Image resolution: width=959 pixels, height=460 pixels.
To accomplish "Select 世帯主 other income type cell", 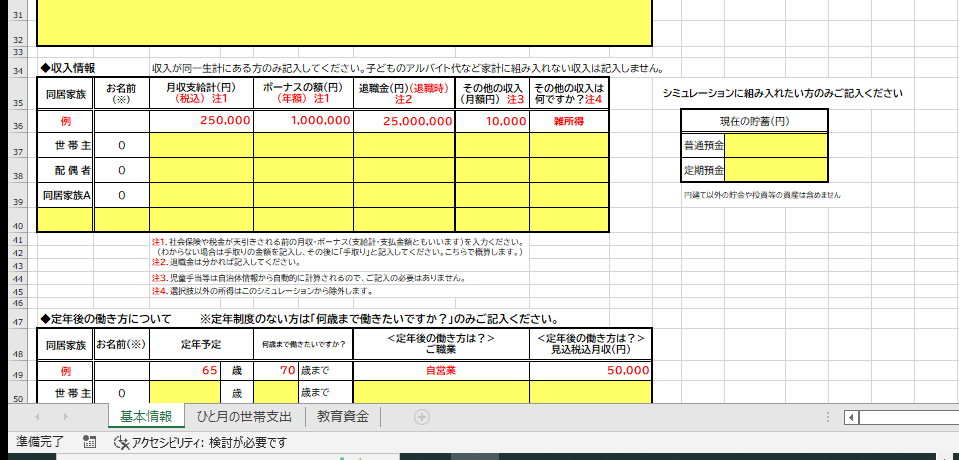I will (569, 146).
